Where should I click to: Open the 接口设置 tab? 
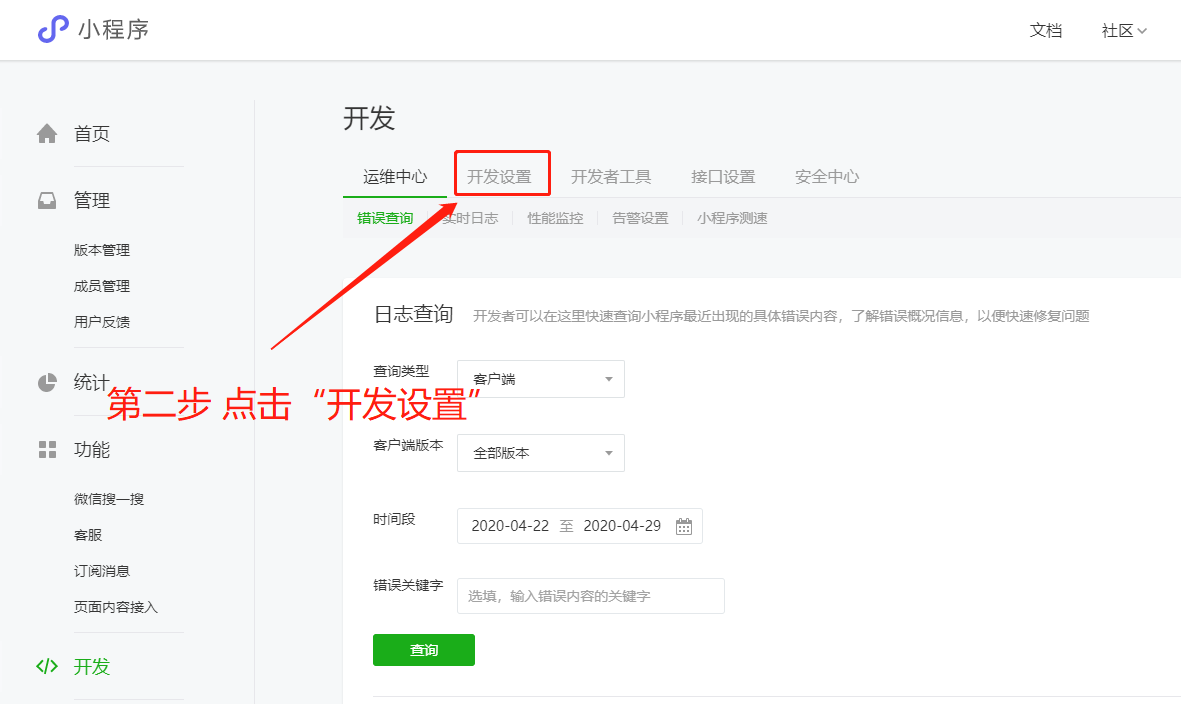coord(722,177)
